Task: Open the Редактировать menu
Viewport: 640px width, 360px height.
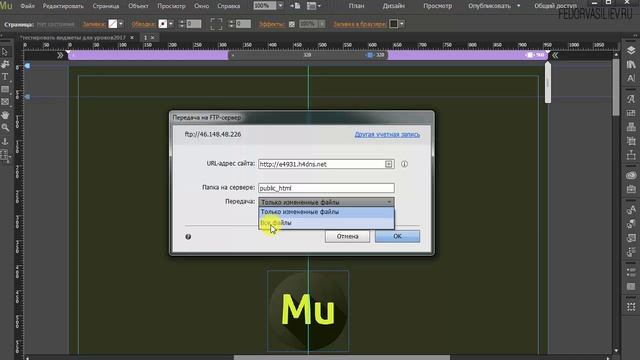Action: pos(63,6)
